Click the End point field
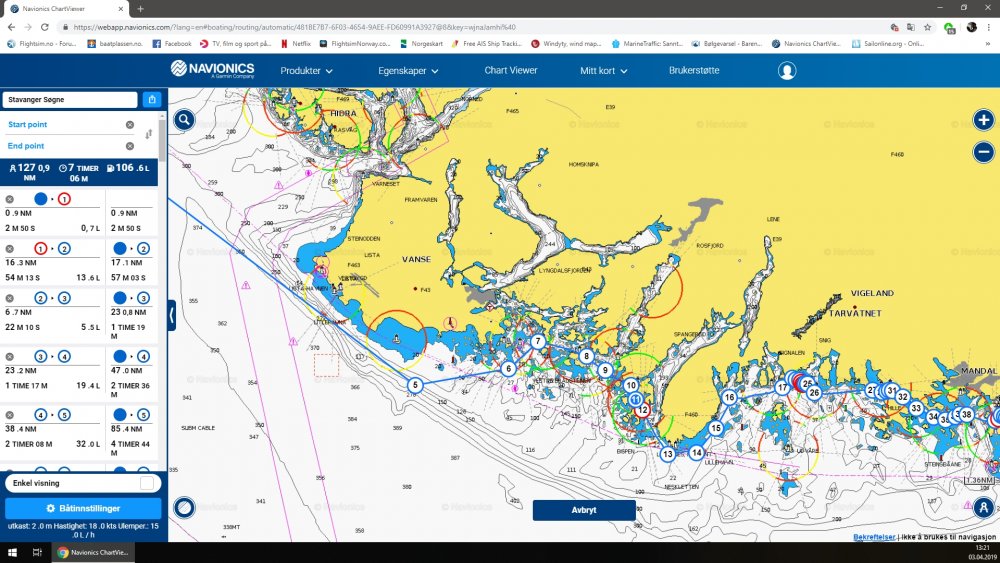The height and width of the screenshot is (563, 1000). [64, 146]
